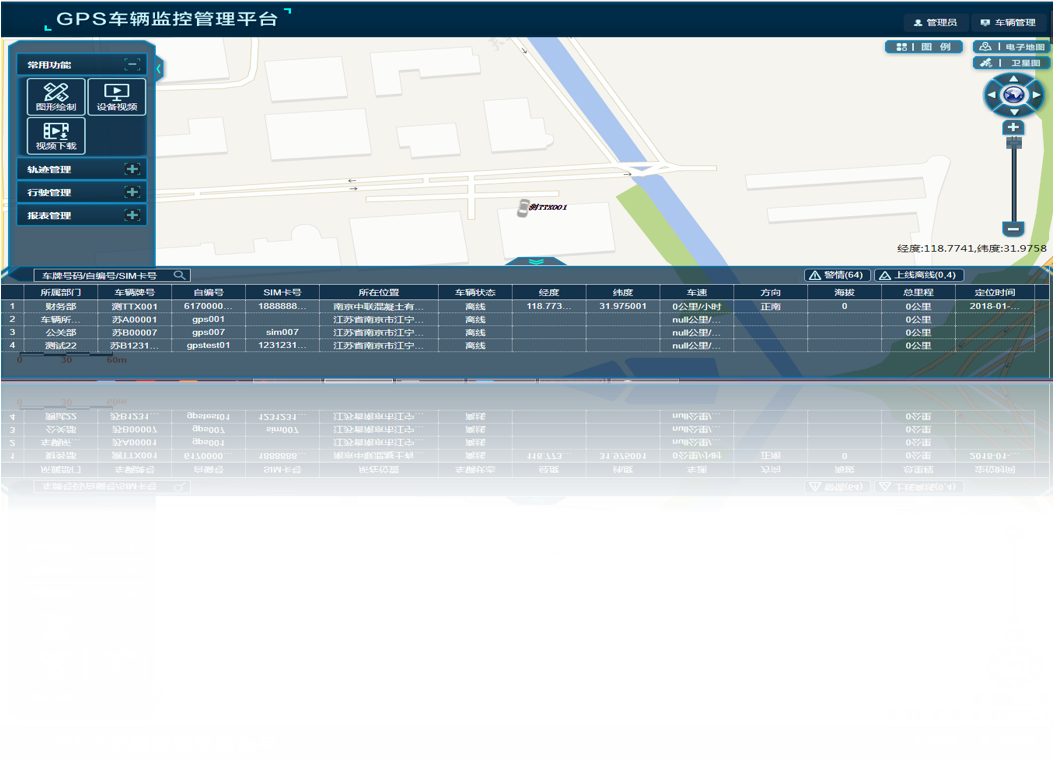Zoom in the map with plus button
Viewport: 1054px width, 763px height.
(1013, 128)
